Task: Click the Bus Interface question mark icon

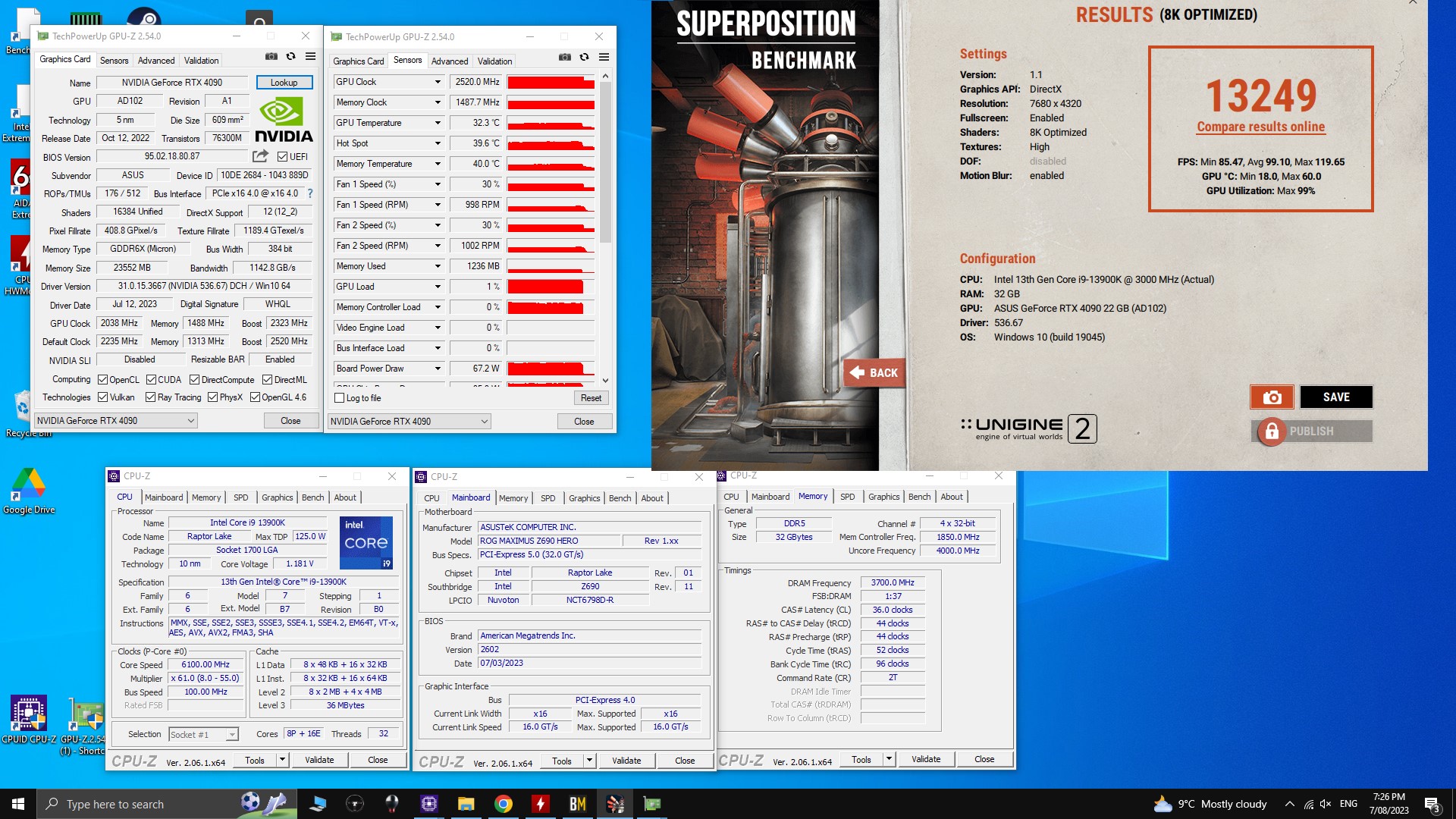Action: coord(309,193)
